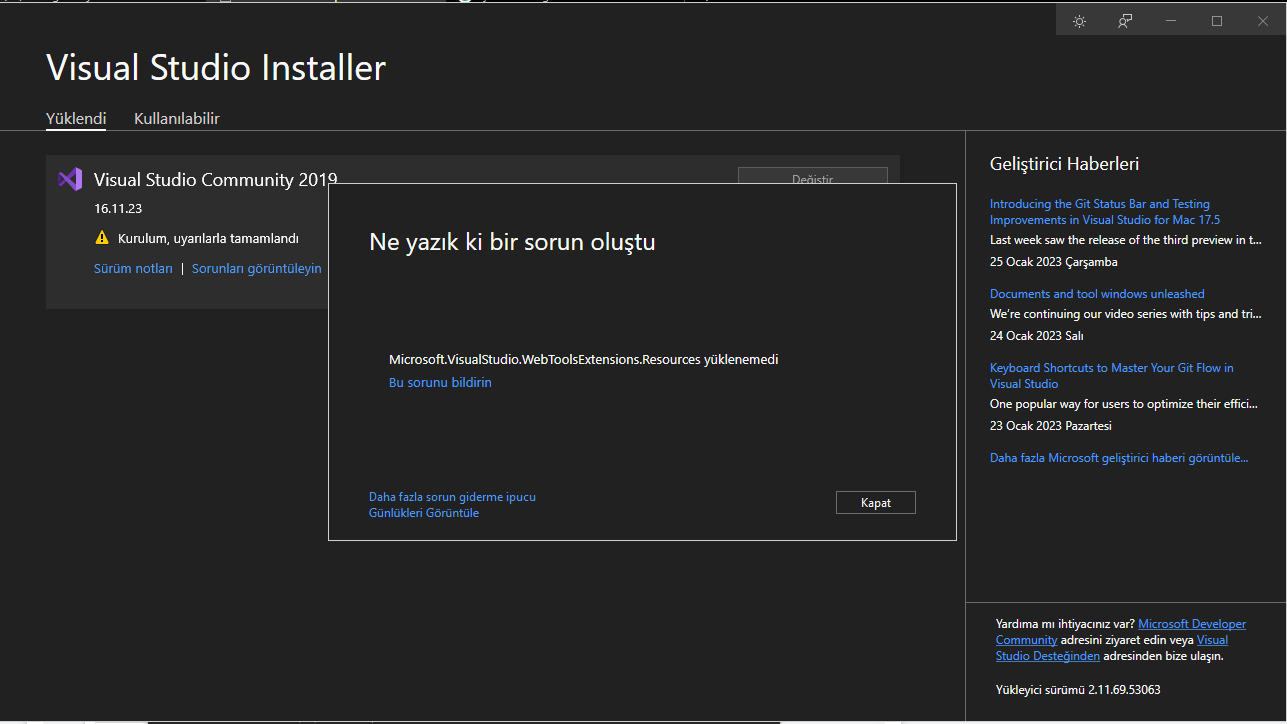Switch to the Yüklendi tab

(76, 118)
